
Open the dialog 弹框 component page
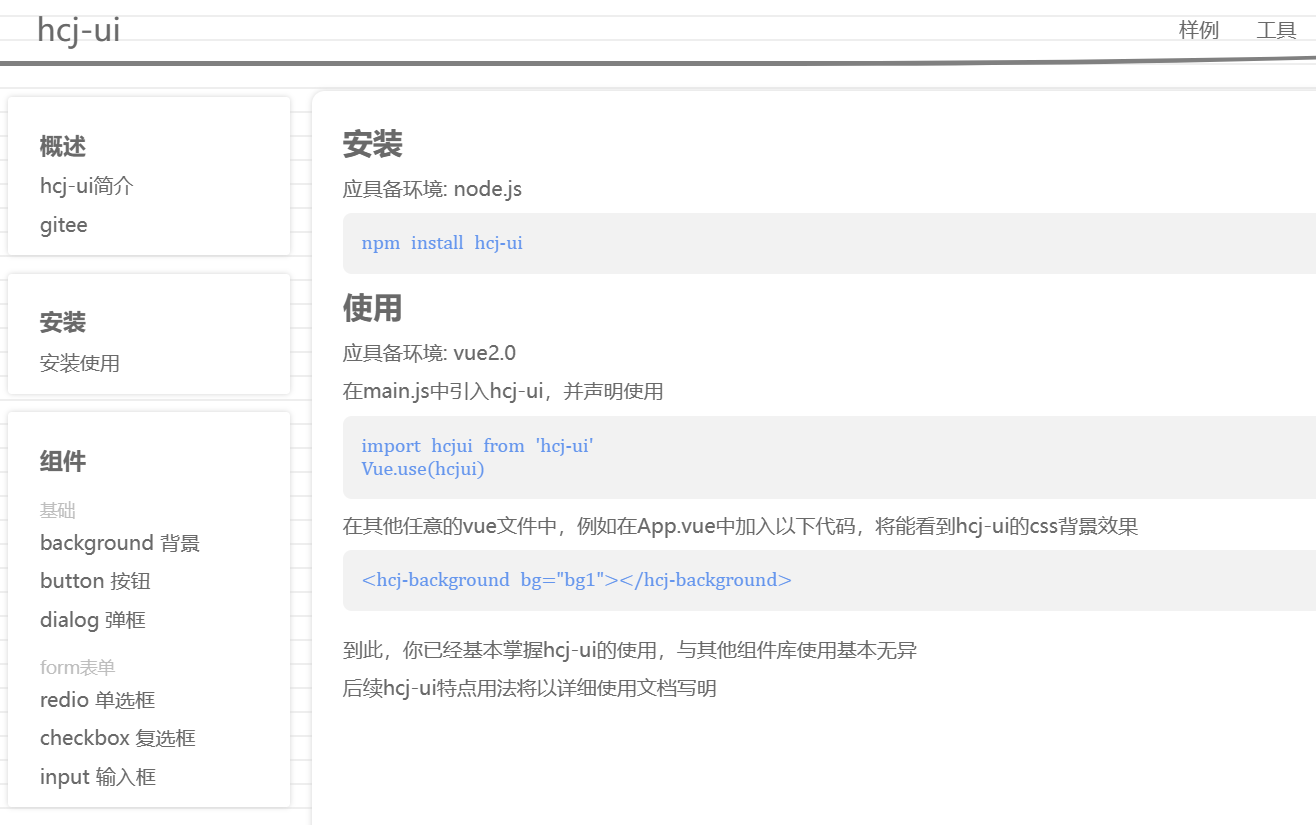pos(93,620)
